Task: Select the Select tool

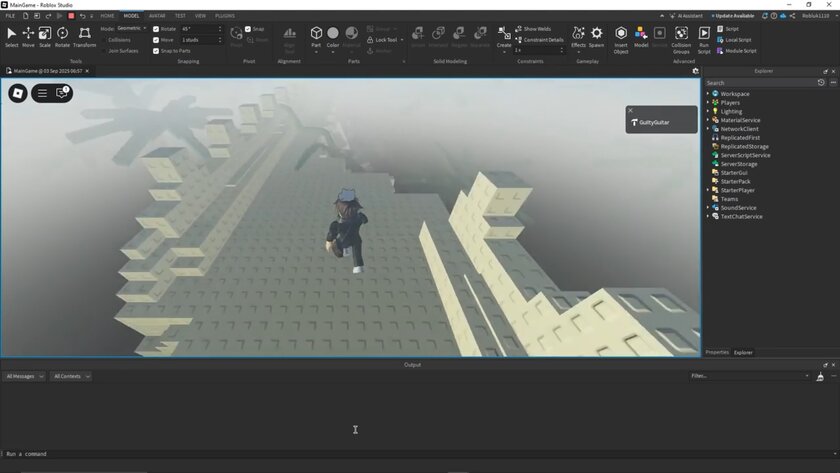Action: click(11, 37)
